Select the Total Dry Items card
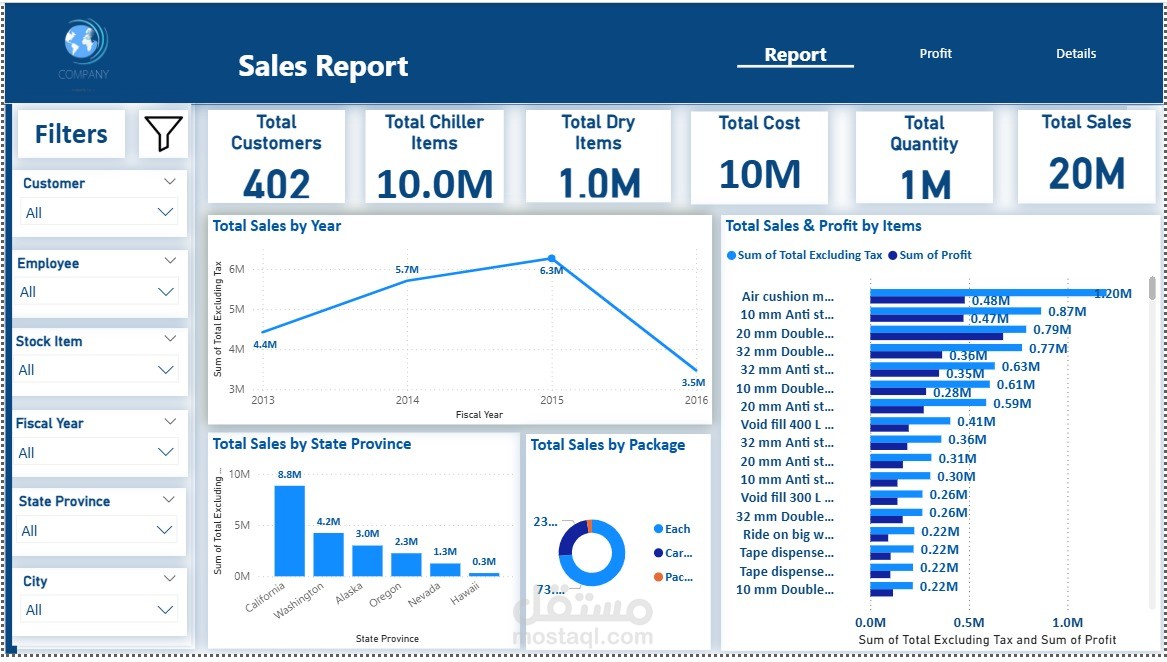Screen dimensions: 1167x662 [x=598, y=156]
